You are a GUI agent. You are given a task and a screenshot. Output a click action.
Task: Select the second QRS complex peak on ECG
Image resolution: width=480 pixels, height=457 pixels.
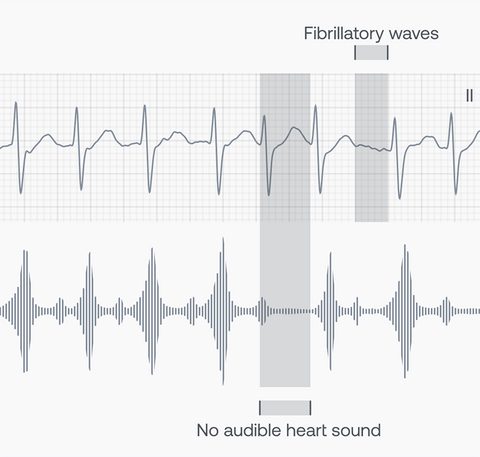coord(77,109)
